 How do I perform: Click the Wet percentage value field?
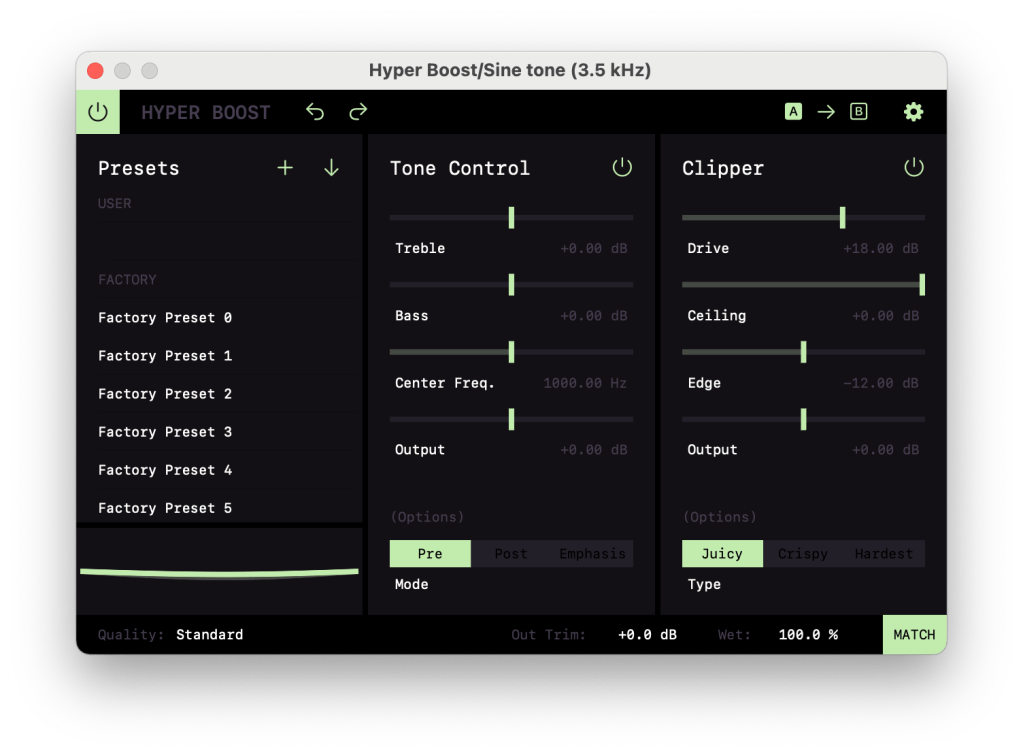pos(808,634)
